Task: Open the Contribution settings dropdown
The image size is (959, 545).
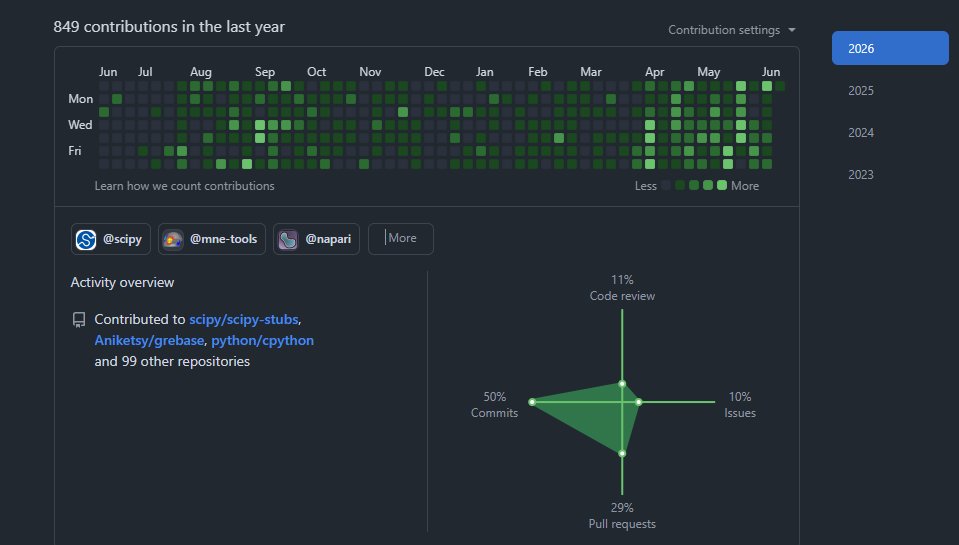Action: coord(731,30)
